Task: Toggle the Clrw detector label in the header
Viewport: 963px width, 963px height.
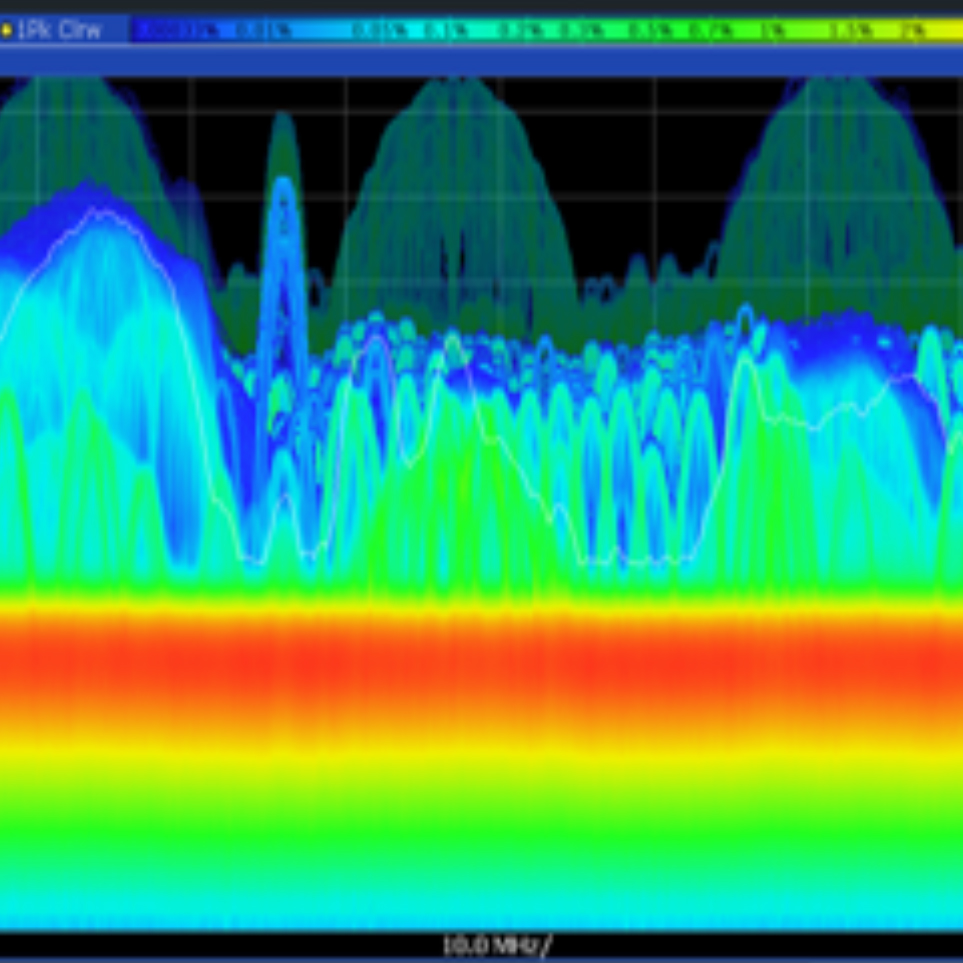Action: (80, 30)
